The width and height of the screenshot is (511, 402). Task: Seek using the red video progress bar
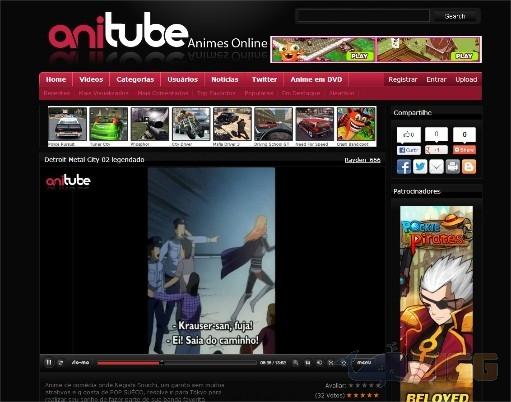(177, 363)
